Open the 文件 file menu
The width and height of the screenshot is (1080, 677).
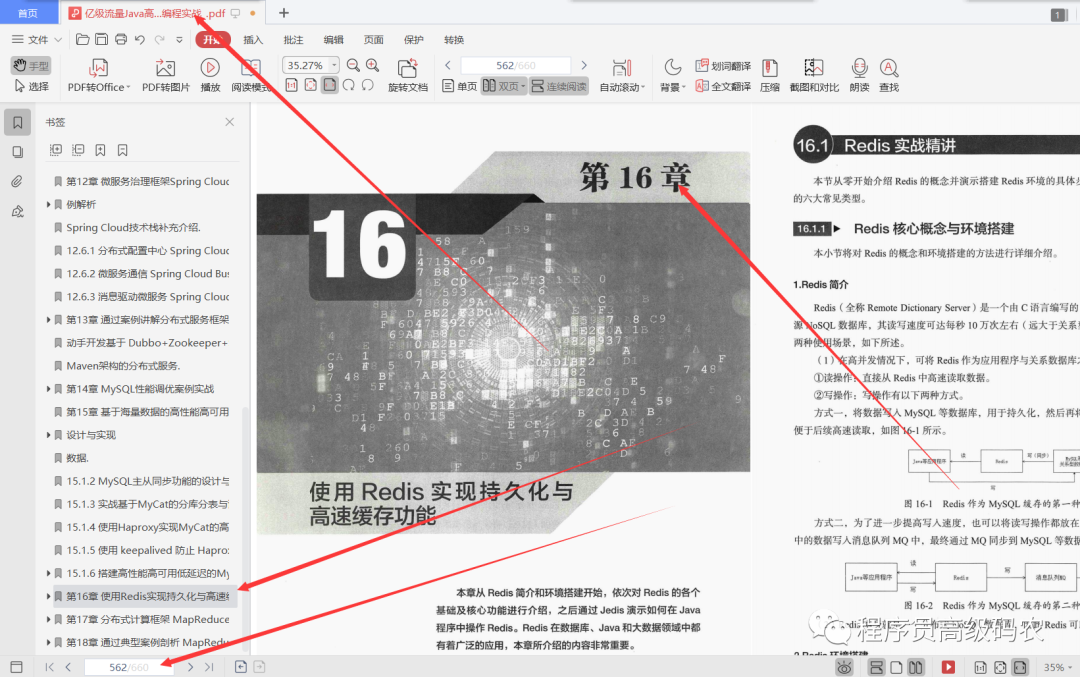pos(37,40)
